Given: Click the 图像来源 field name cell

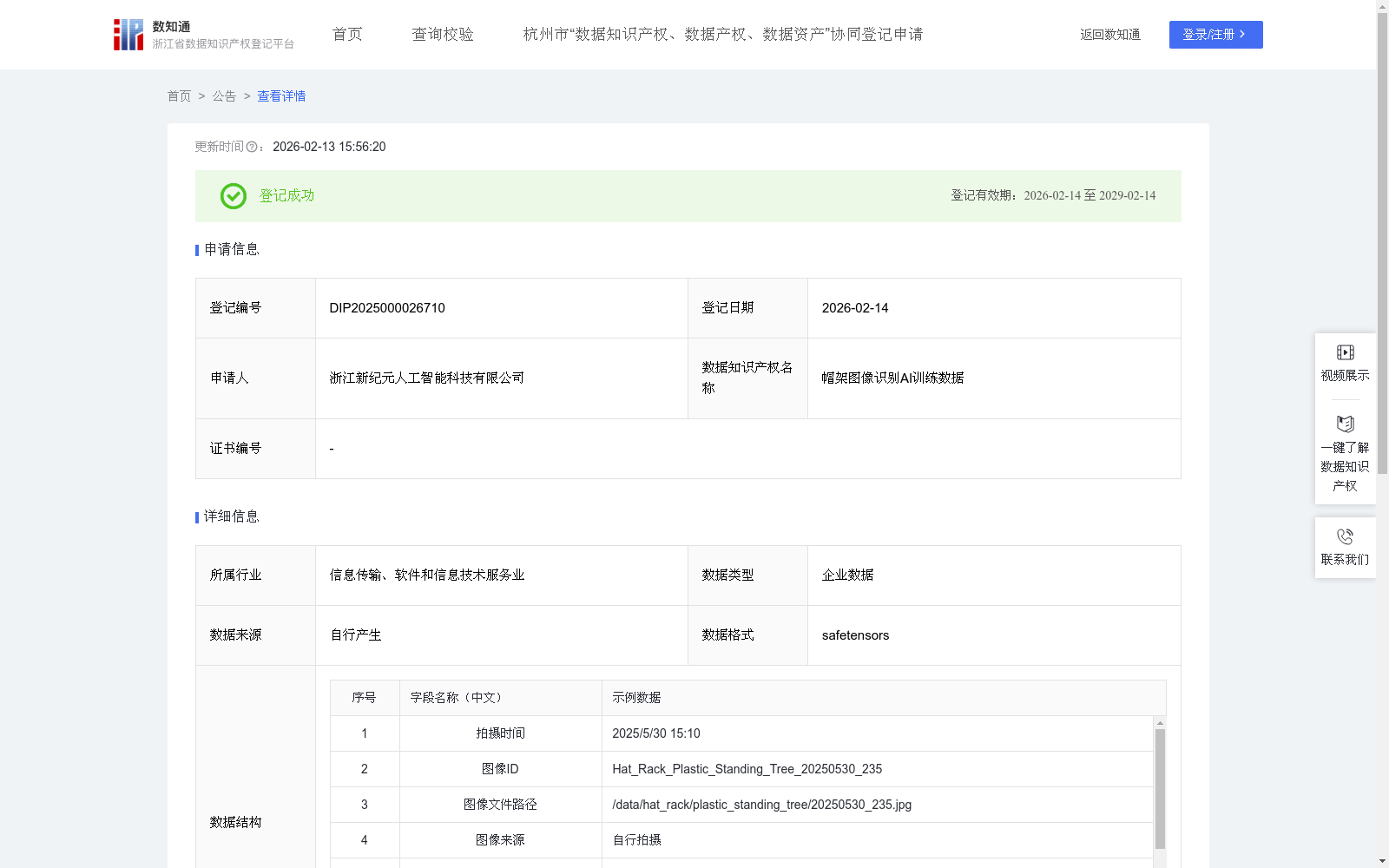Looking at the screenshot, I should pyautogui.click(x=501, y=840).
